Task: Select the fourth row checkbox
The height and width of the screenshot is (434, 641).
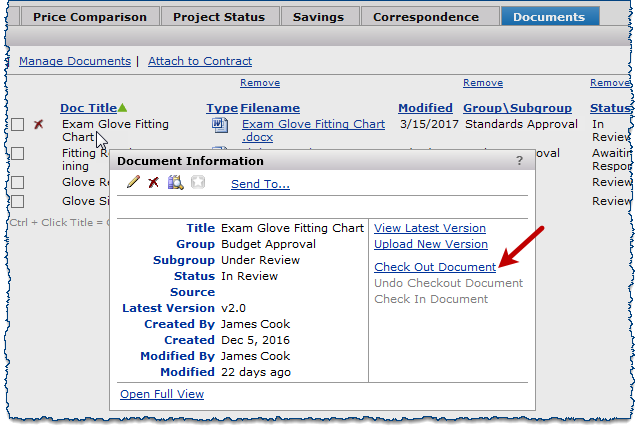Action: pos(17,202)
